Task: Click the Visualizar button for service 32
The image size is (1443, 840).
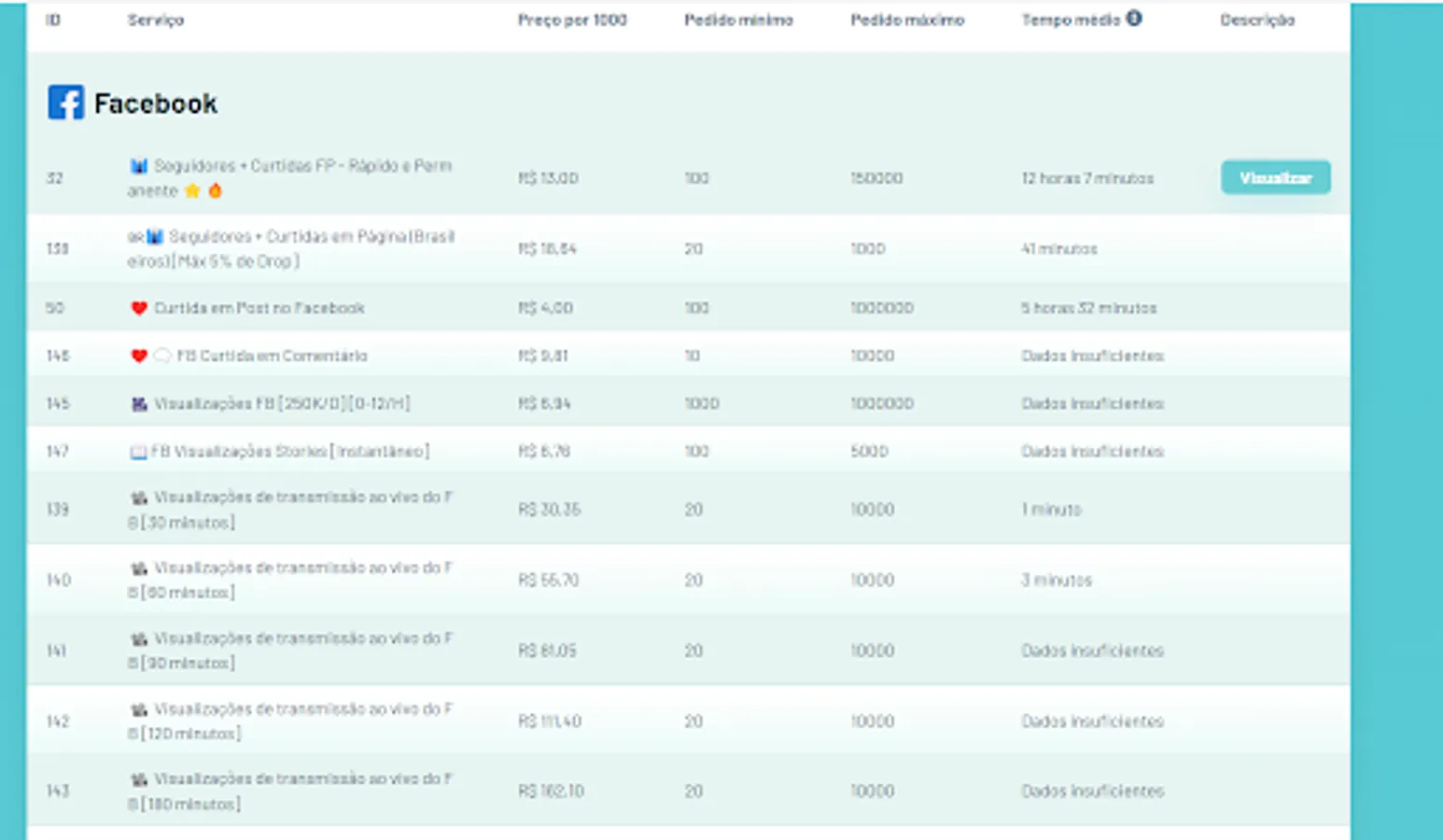Action: click(1275, 177)
